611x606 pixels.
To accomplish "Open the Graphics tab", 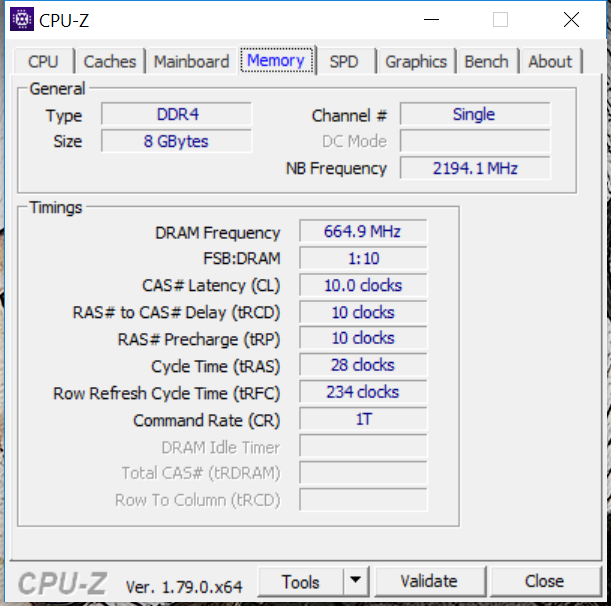I will 416,62.
